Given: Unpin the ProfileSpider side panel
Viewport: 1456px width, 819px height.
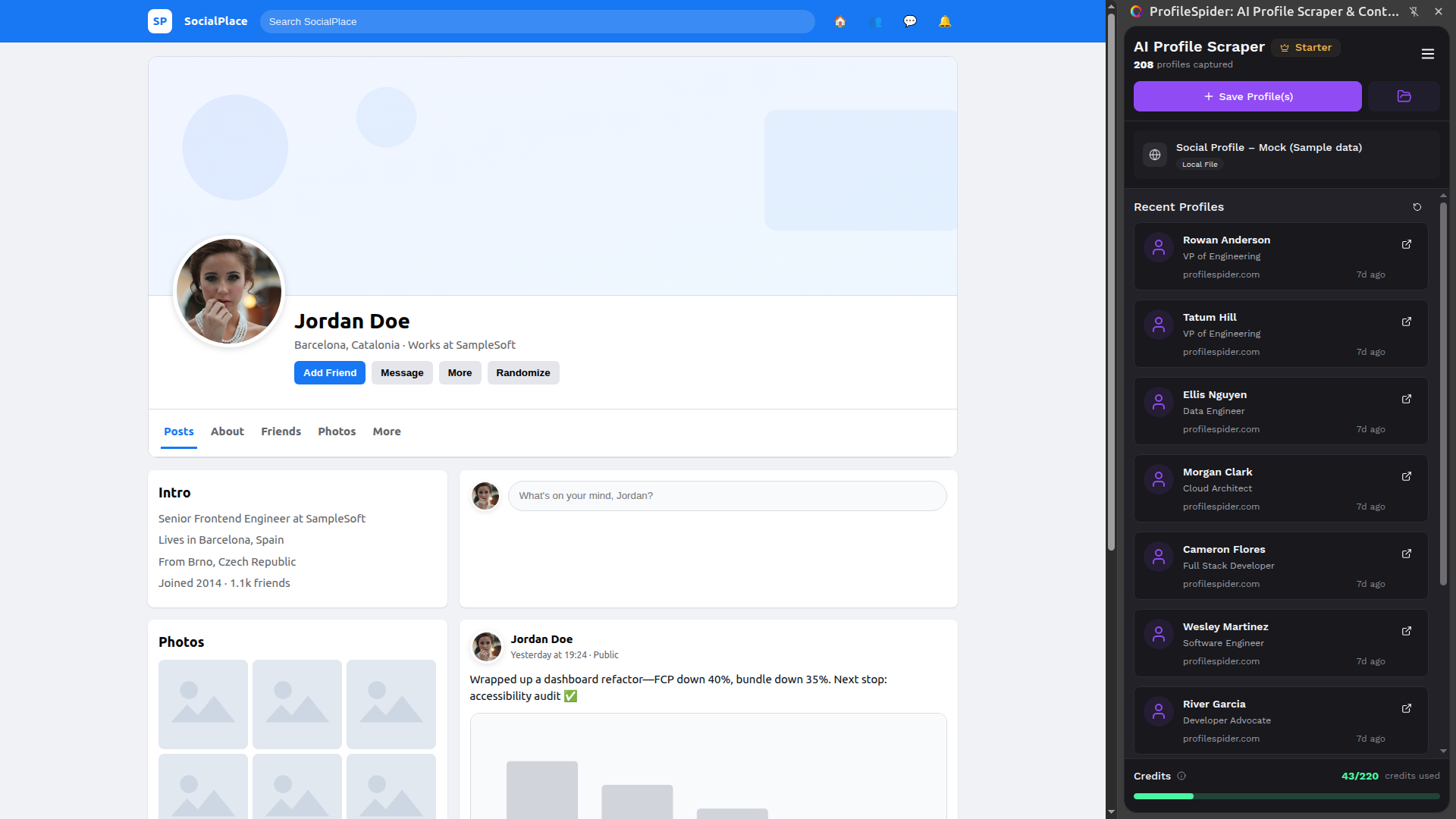Looking at the screenshot, I should pos(1414,11).
